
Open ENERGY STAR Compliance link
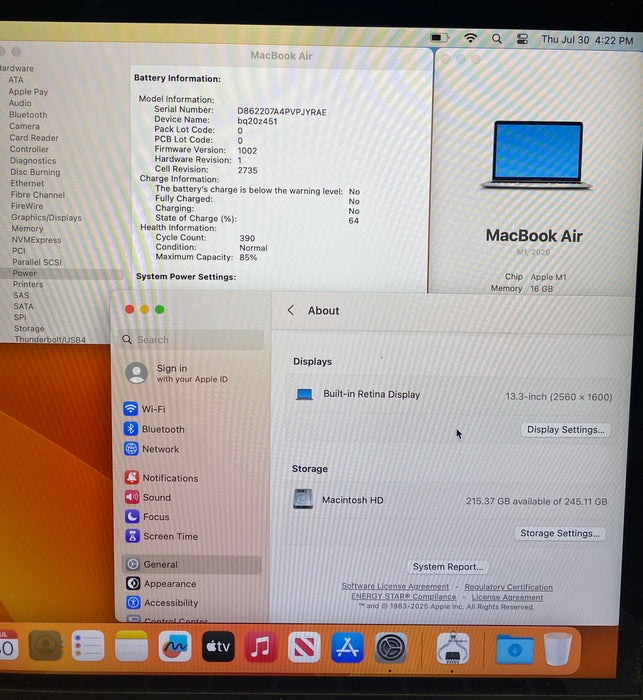404,596
